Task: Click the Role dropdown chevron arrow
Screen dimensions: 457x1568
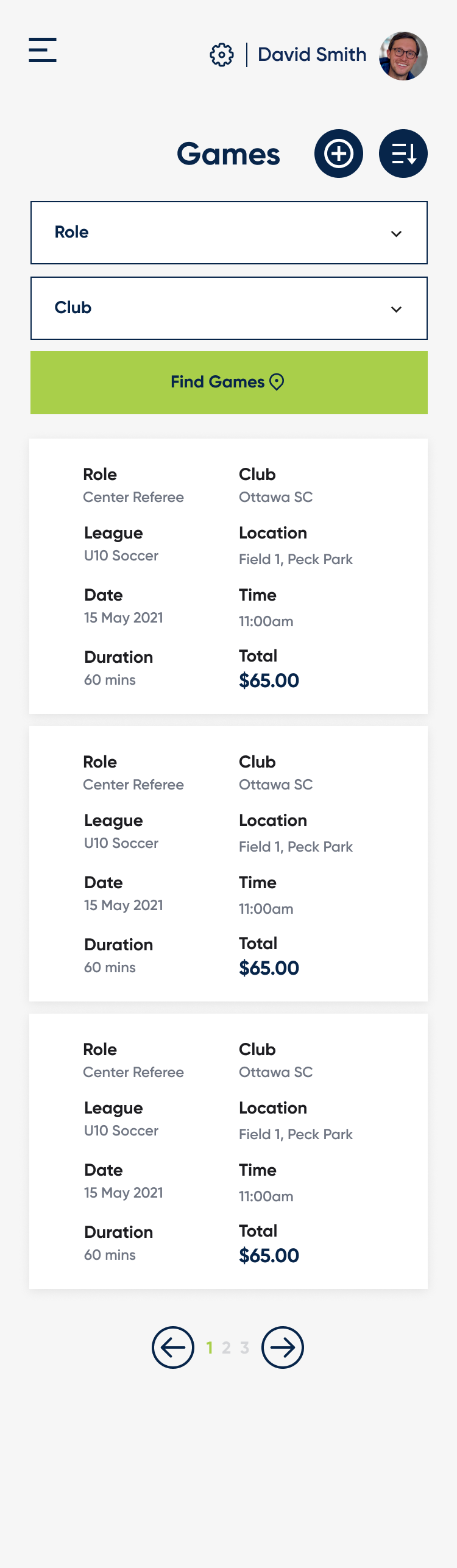Action: (396, 234)
